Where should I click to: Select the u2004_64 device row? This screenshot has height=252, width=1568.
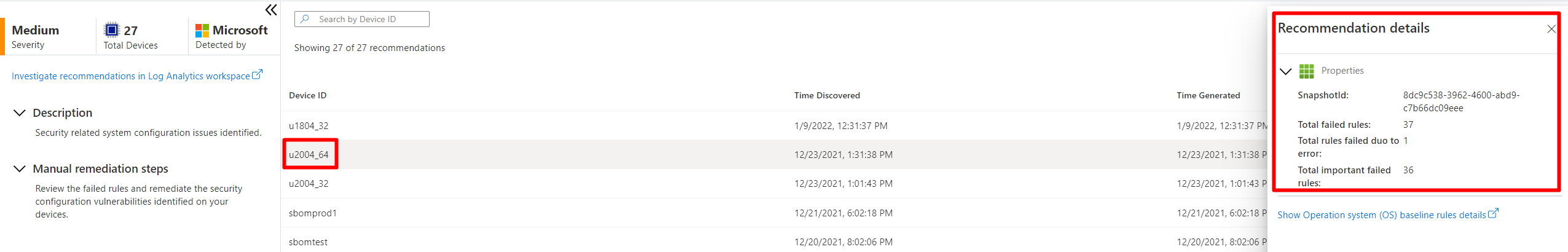774,155
